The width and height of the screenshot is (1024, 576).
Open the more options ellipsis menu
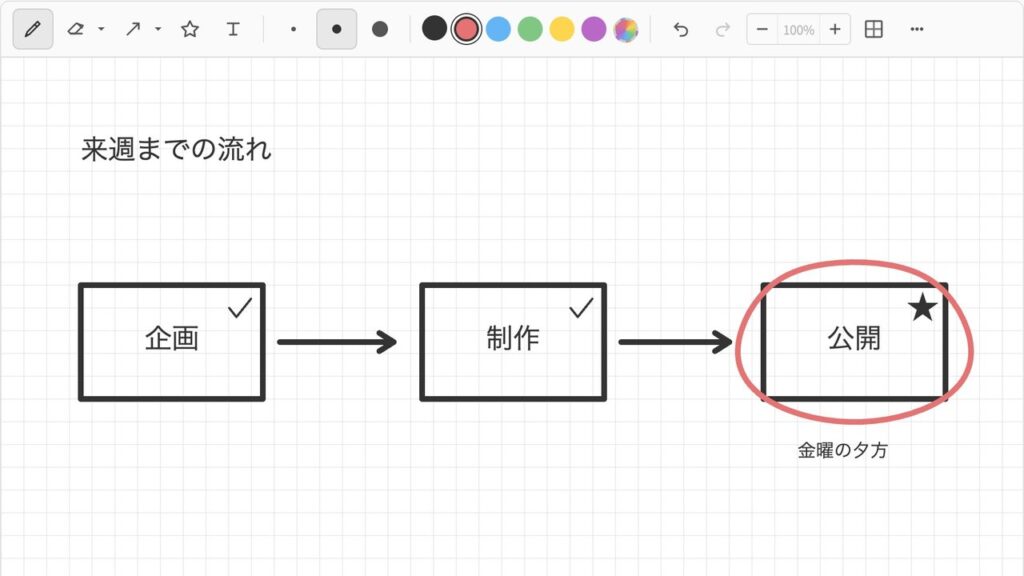click(917, 29)
